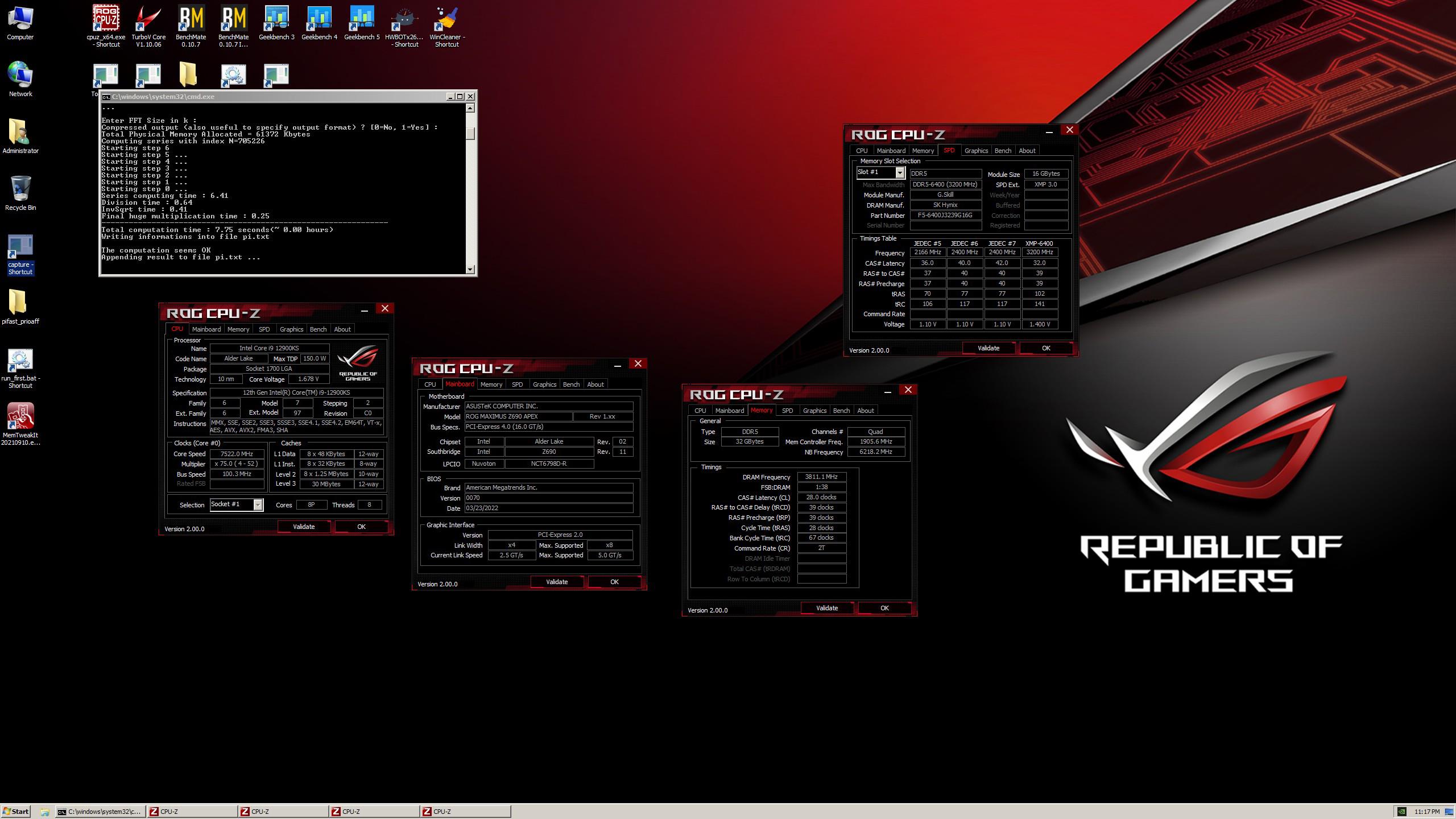This screenshot has width=1456, height=819.
Task: Open the pifast_prioaff folder icon
Action: pos(20,307)
